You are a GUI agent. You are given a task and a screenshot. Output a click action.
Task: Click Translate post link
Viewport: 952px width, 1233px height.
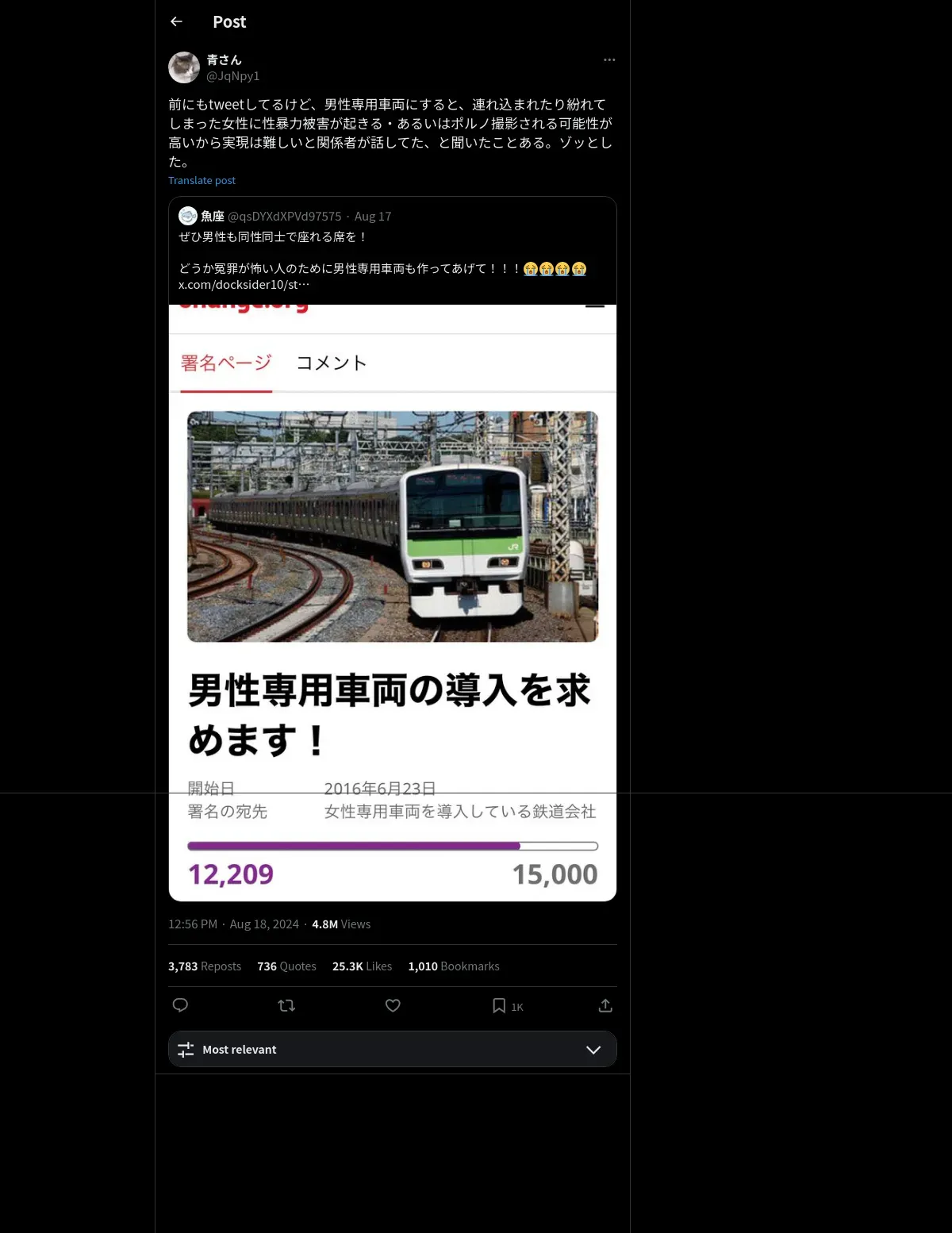pos(202,180)
